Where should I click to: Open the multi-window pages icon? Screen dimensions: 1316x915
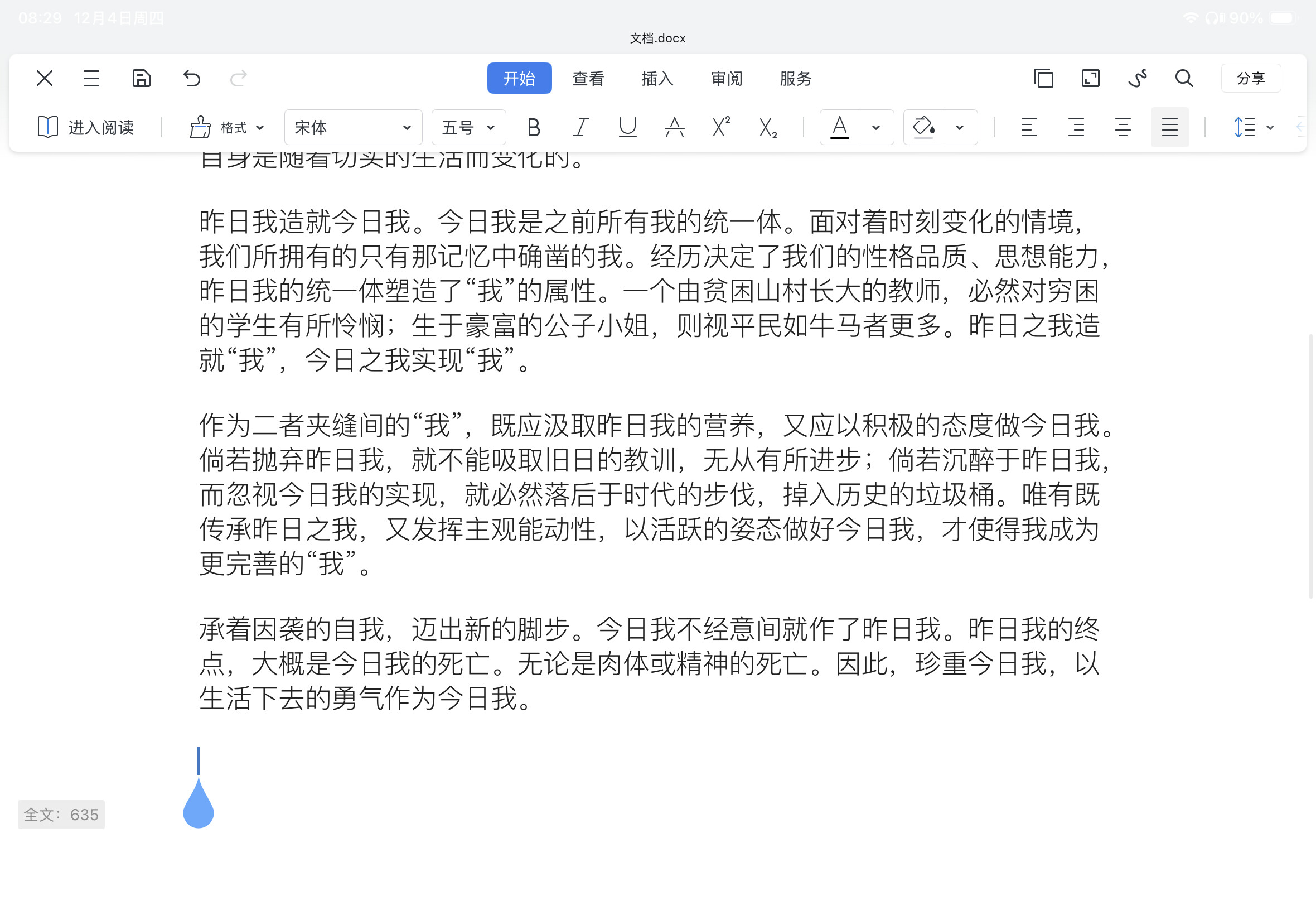(x=1043, y=78)
